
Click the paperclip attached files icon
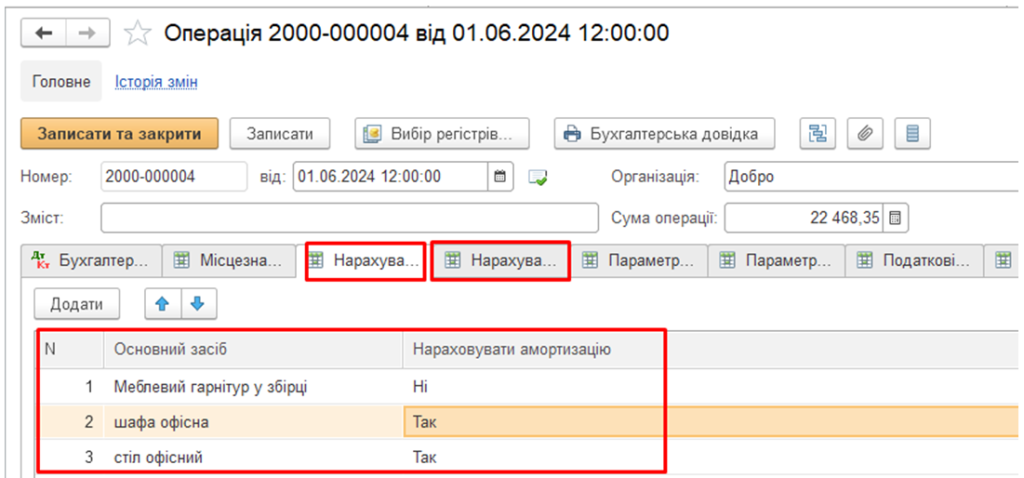(864, 133)
